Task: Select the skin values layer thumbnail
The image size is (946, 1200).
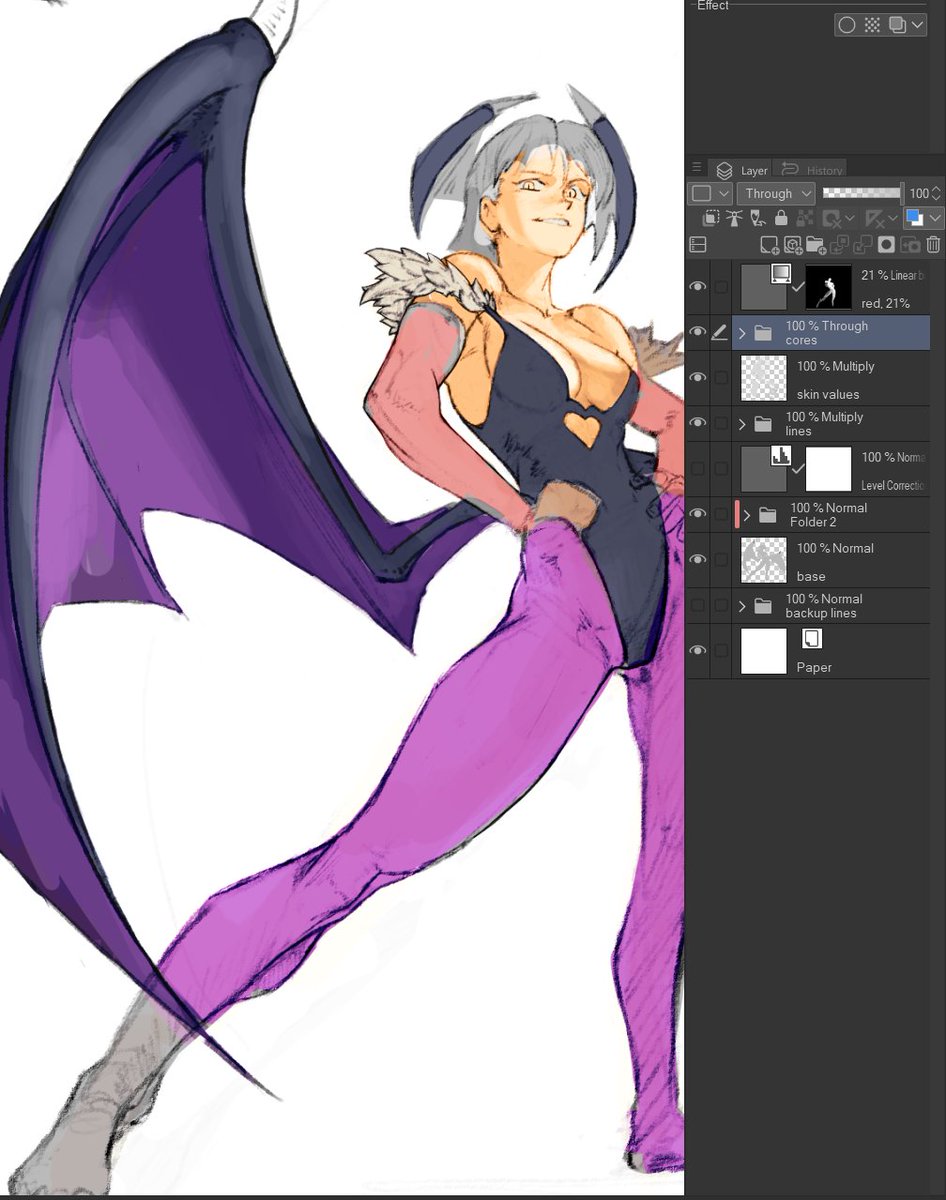Action: coord(764,378)
